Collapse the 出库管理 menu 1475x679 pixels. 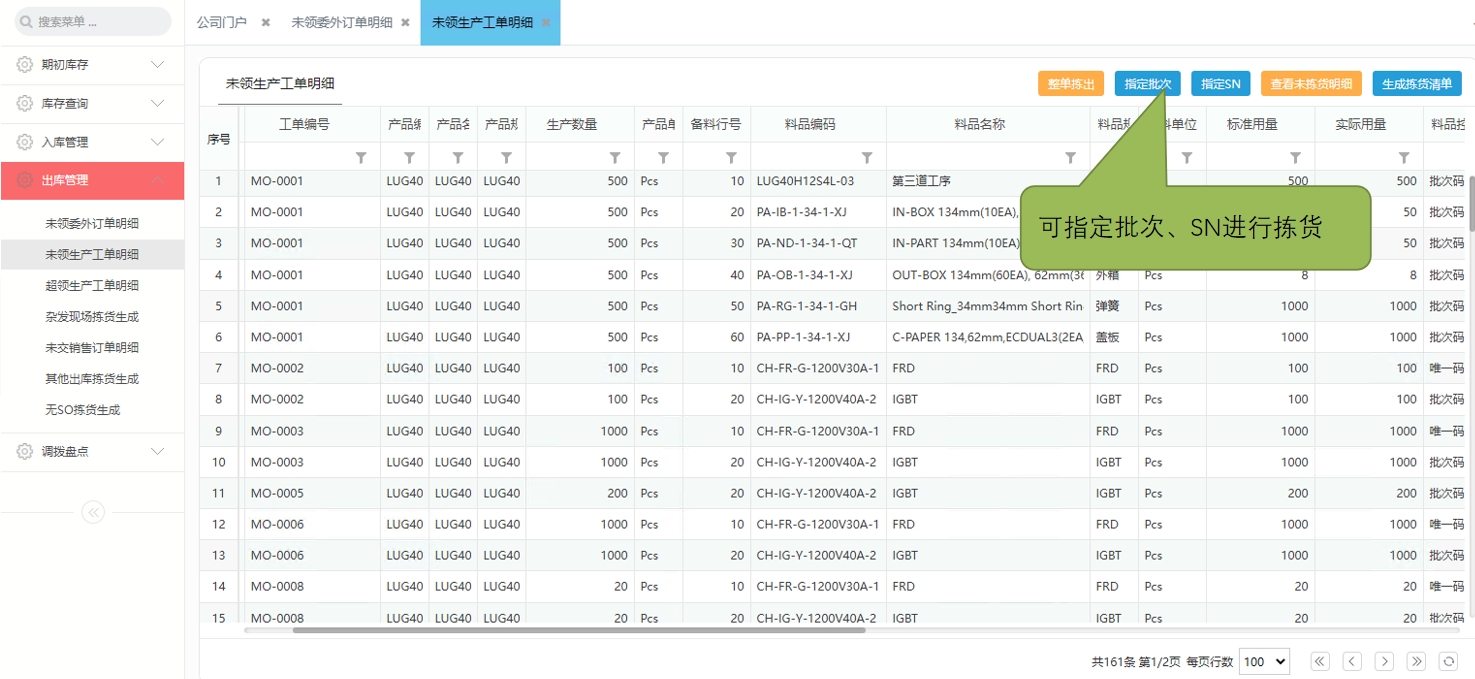157,181
